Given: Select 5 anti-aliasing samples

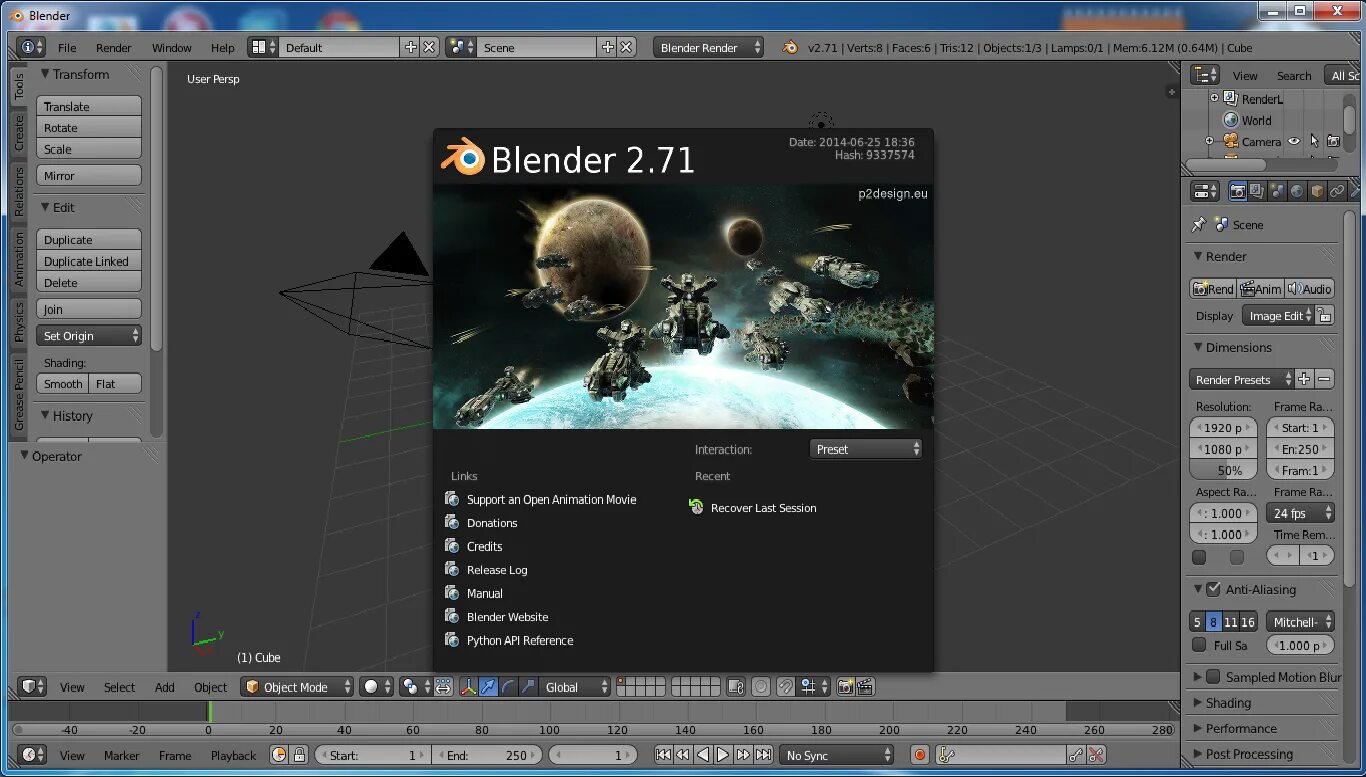Looking at the screenshot, I should 1198,622.
